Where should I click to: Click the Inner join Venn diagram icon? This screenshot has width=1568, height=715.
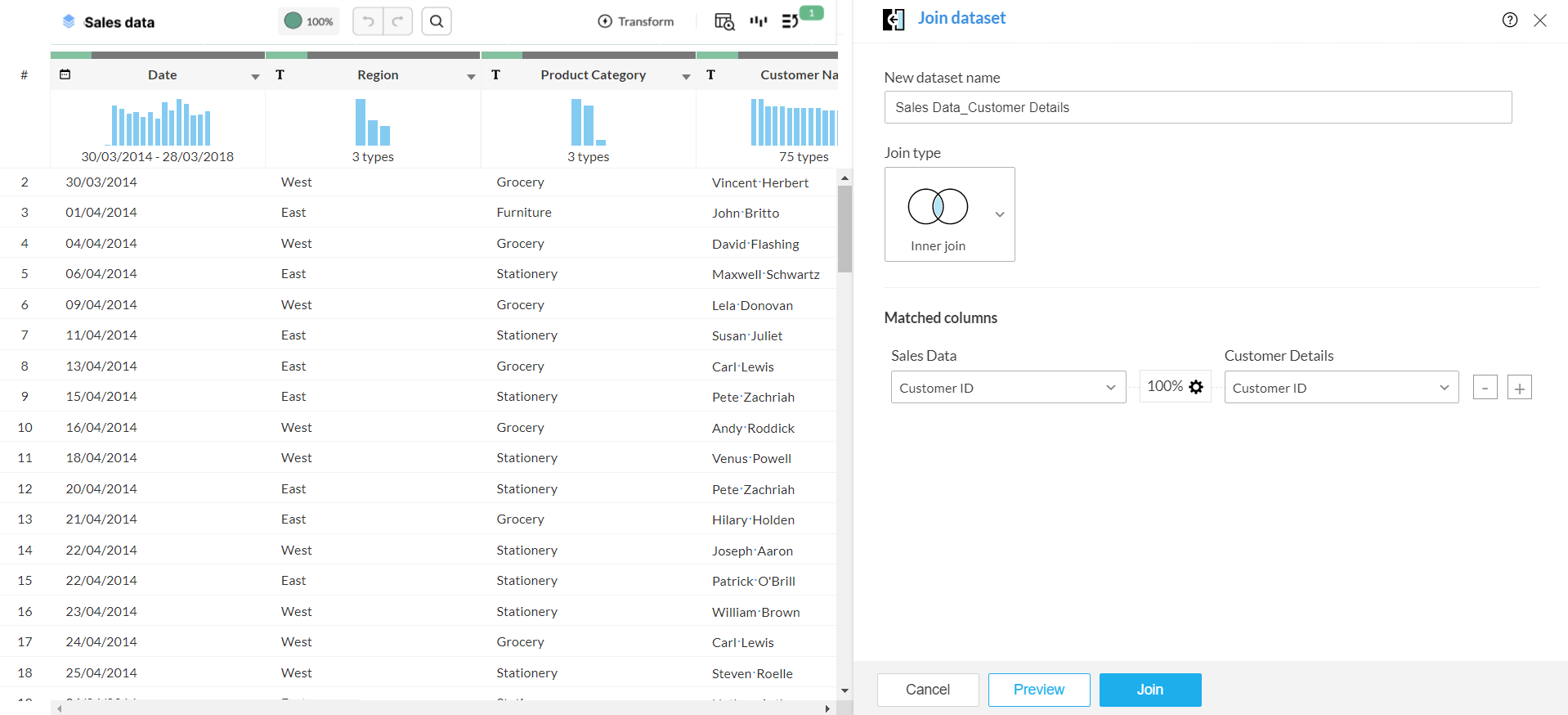[938, 206]
